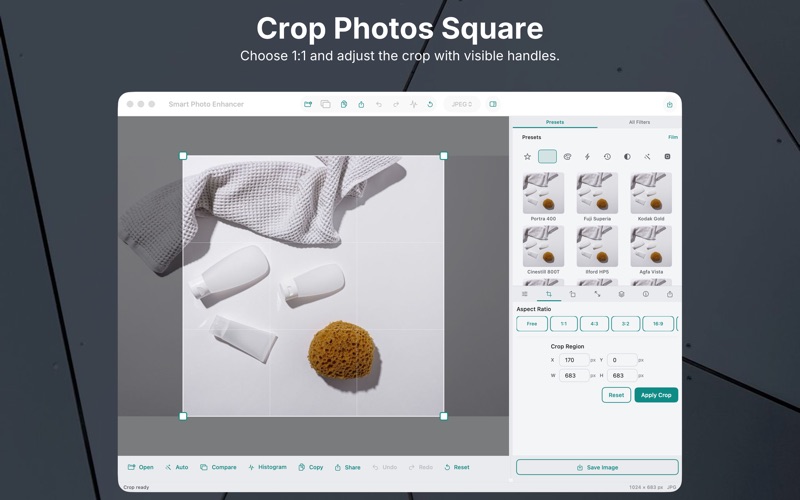Switch to the Presets tab

555,122
